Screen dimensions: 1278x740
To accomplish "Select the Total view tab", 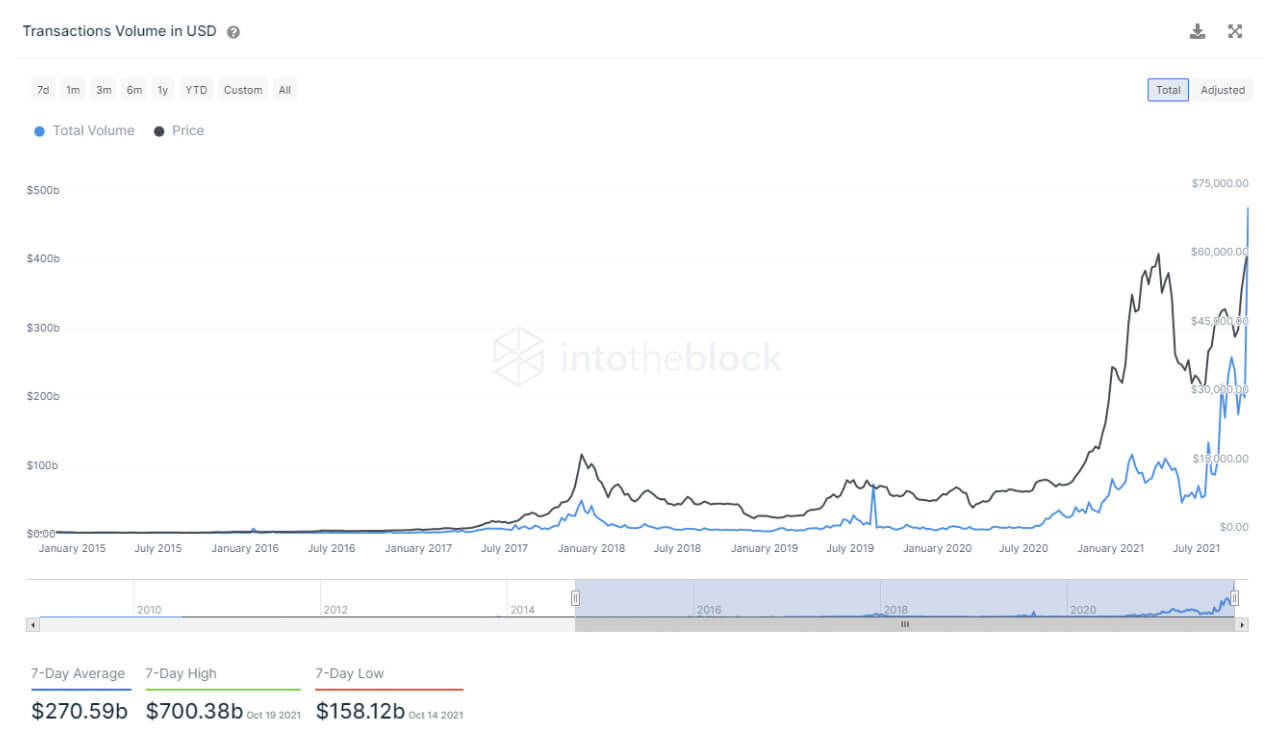I will (x=1167, y=89).
